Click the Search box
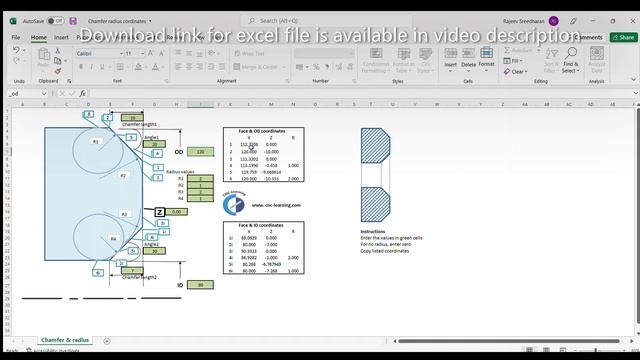640x360 pixels. (326, 20)
